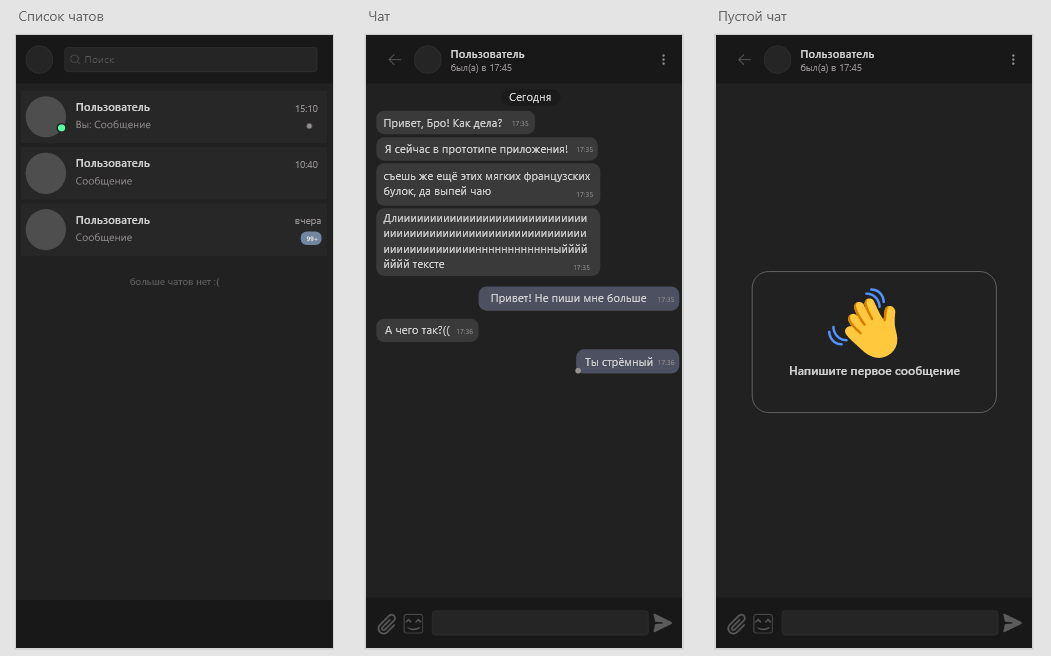1051x656 pixels.
Task: Open the chat with time 15:10
Action: (x=174, y=116)
